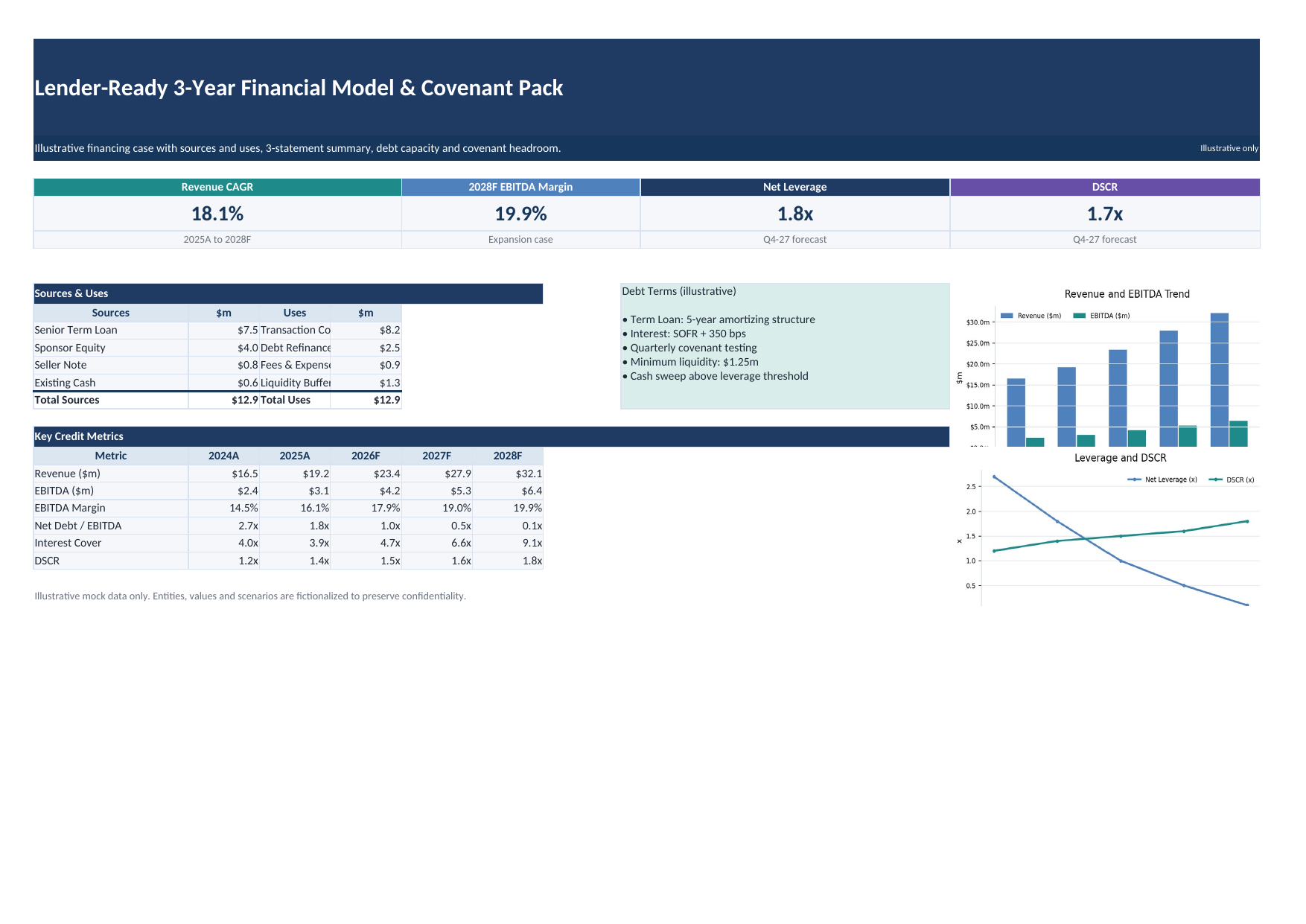
Task: Click the 'Uses' column header
Action: pyautogui.click(x=295, y=313)
